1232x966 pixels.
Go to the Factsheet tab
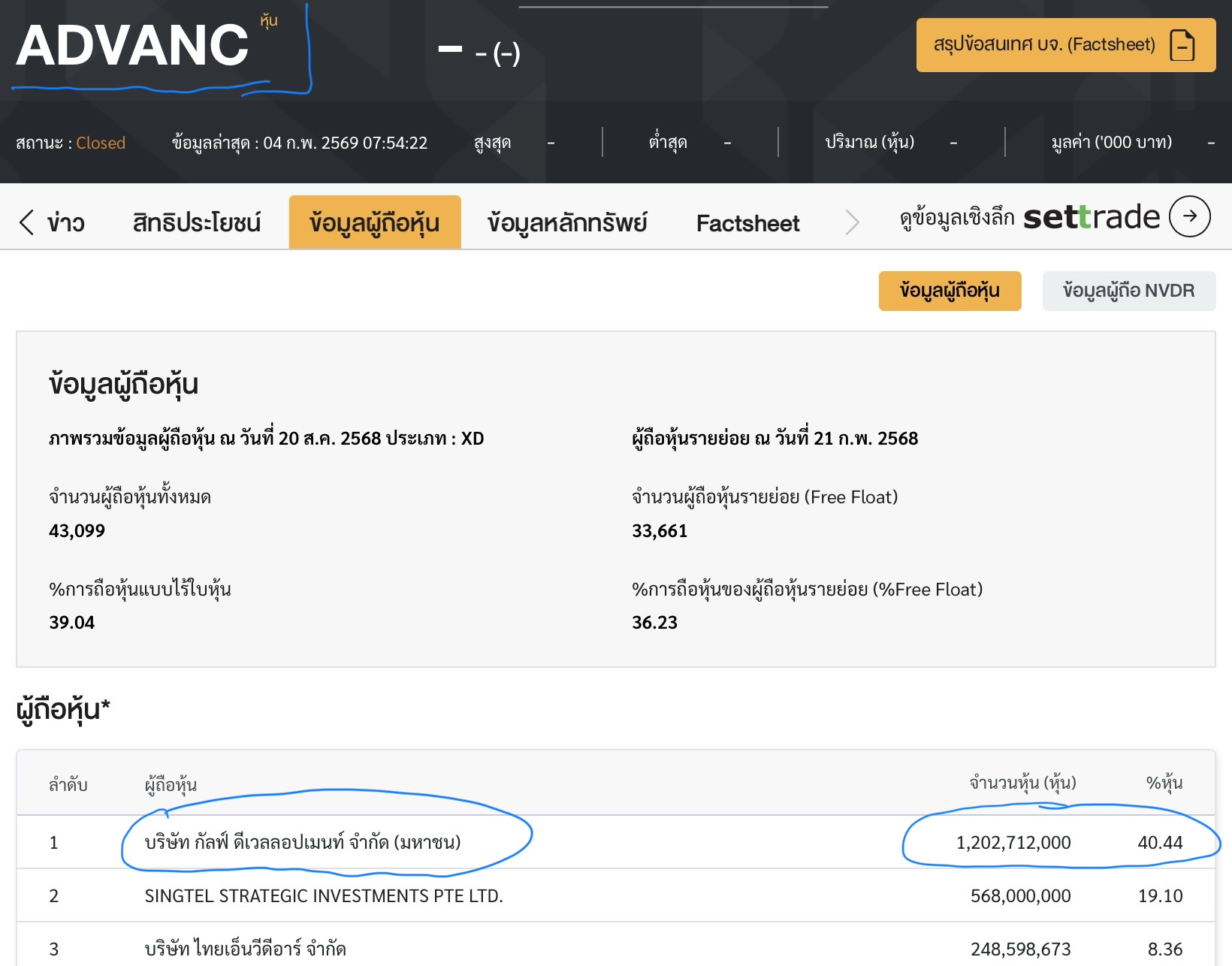click(x=747, y=223)
